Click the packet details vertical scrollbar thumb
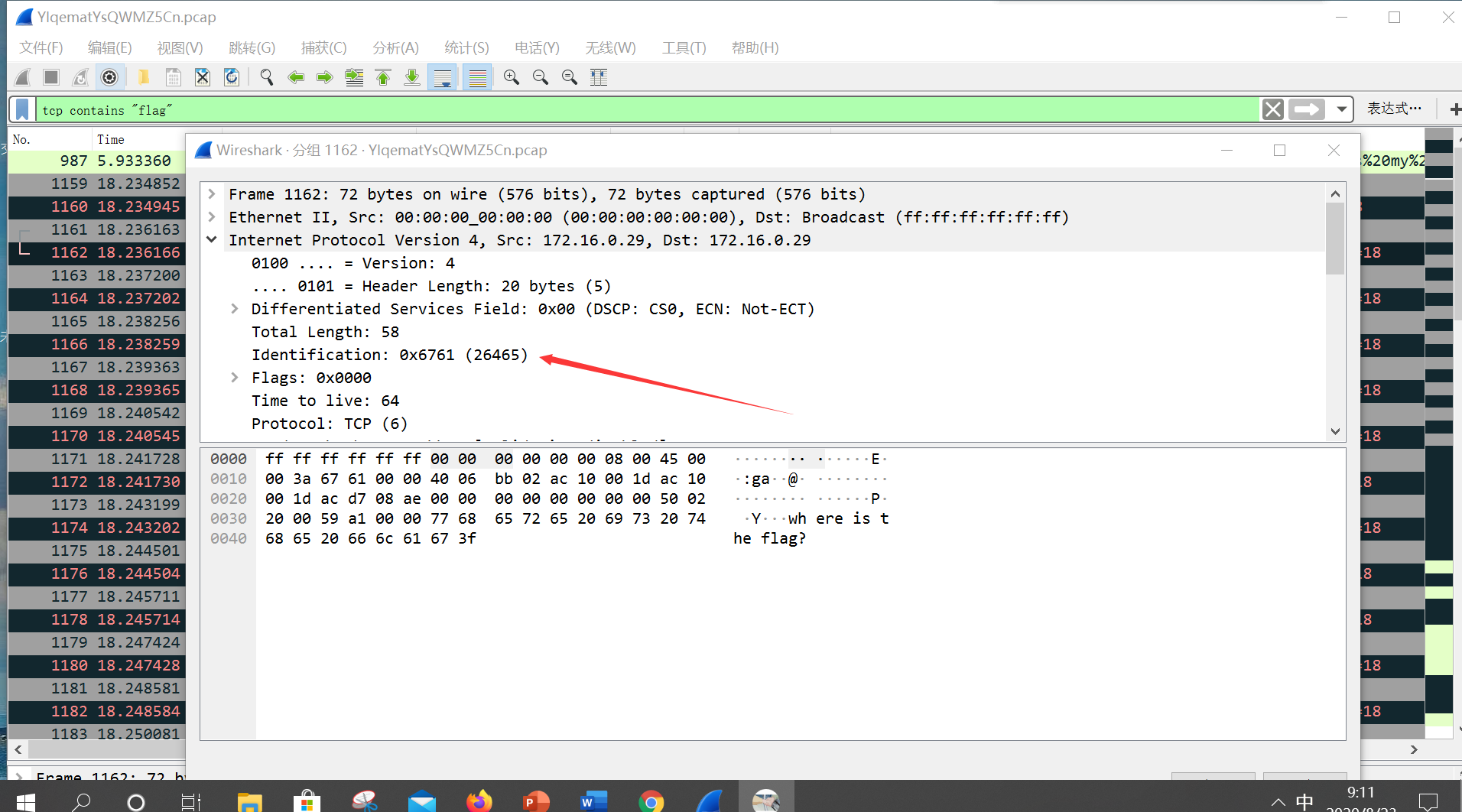 [x=1335, y=238]
